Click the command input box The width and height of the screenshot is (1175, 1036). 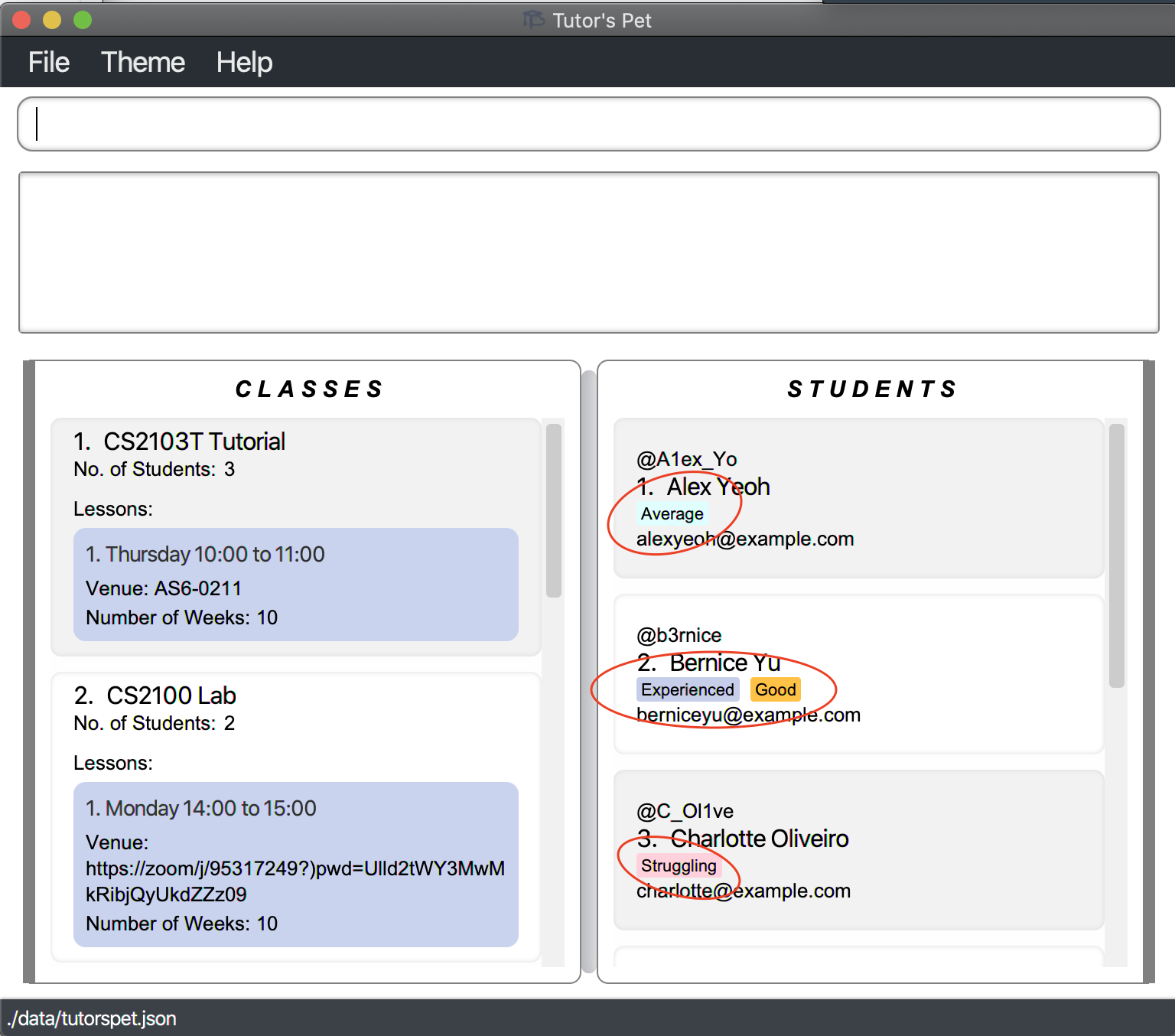588,124
